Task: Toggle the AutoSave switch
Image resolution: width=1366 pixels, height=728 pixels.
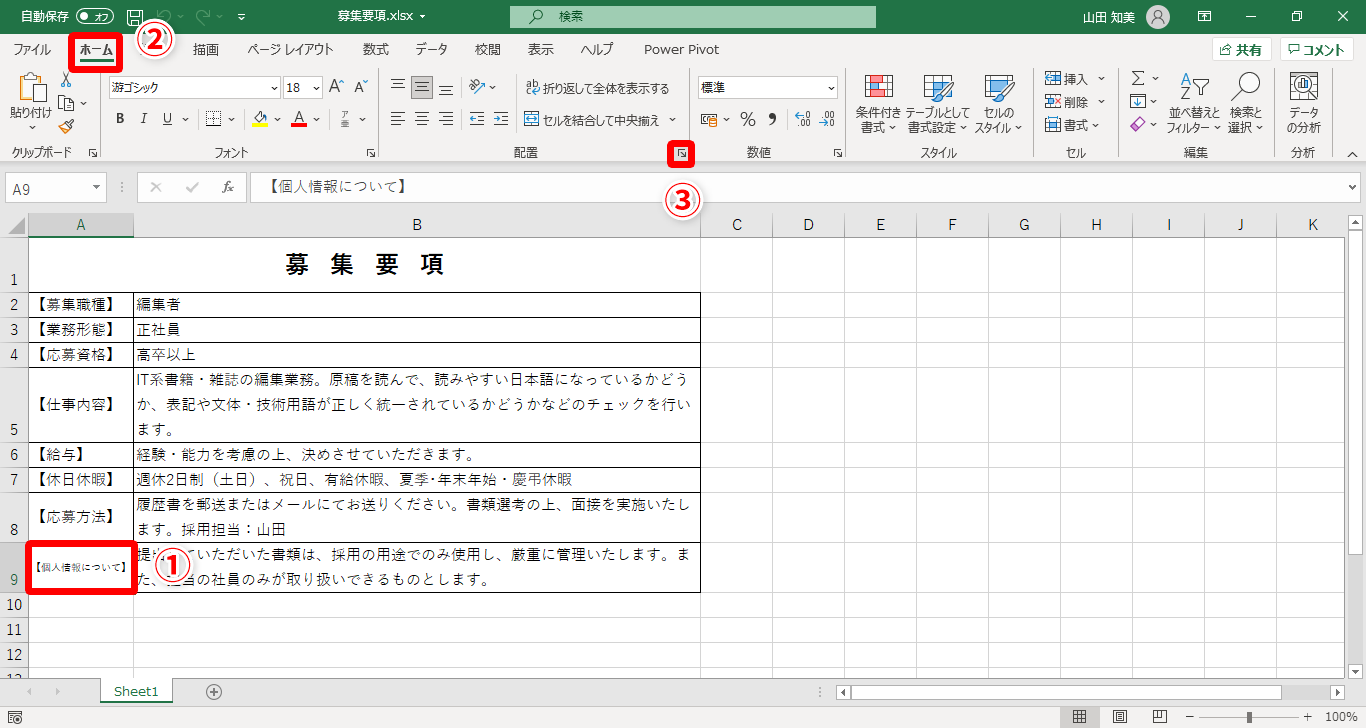Action: 95,17
